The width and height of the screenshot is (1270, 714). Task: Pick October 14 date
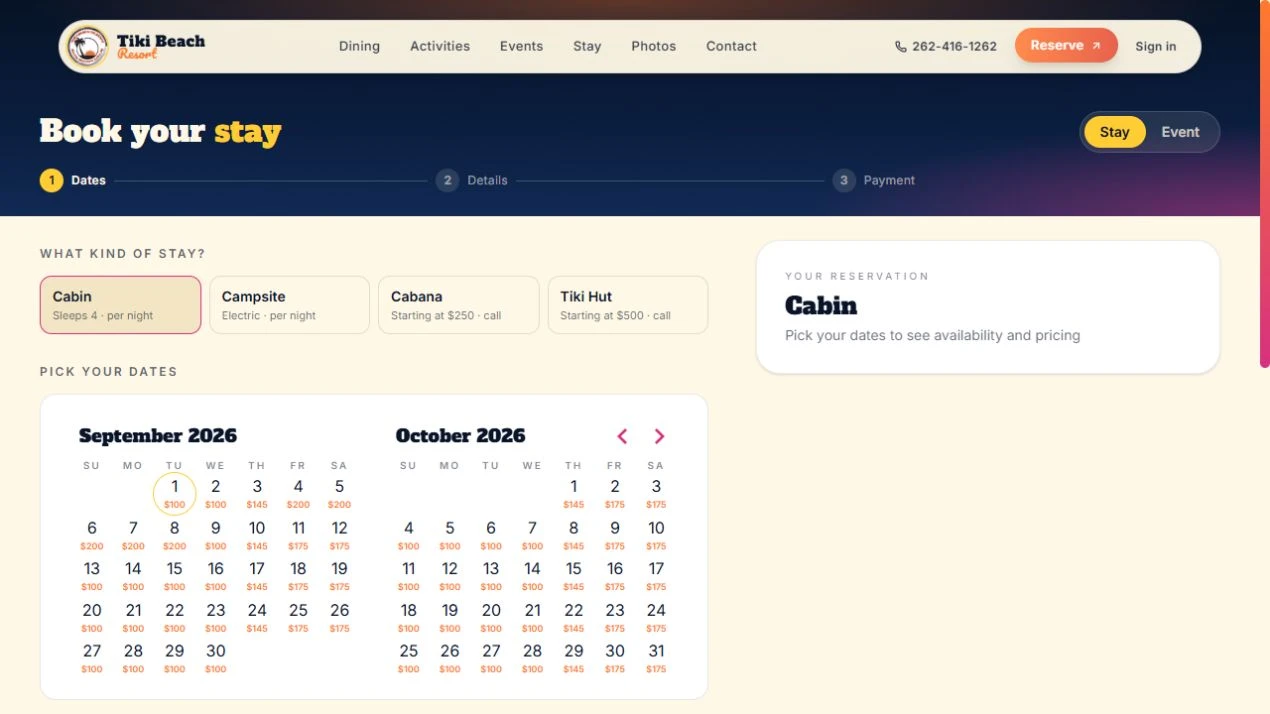(x=532, y=575)
